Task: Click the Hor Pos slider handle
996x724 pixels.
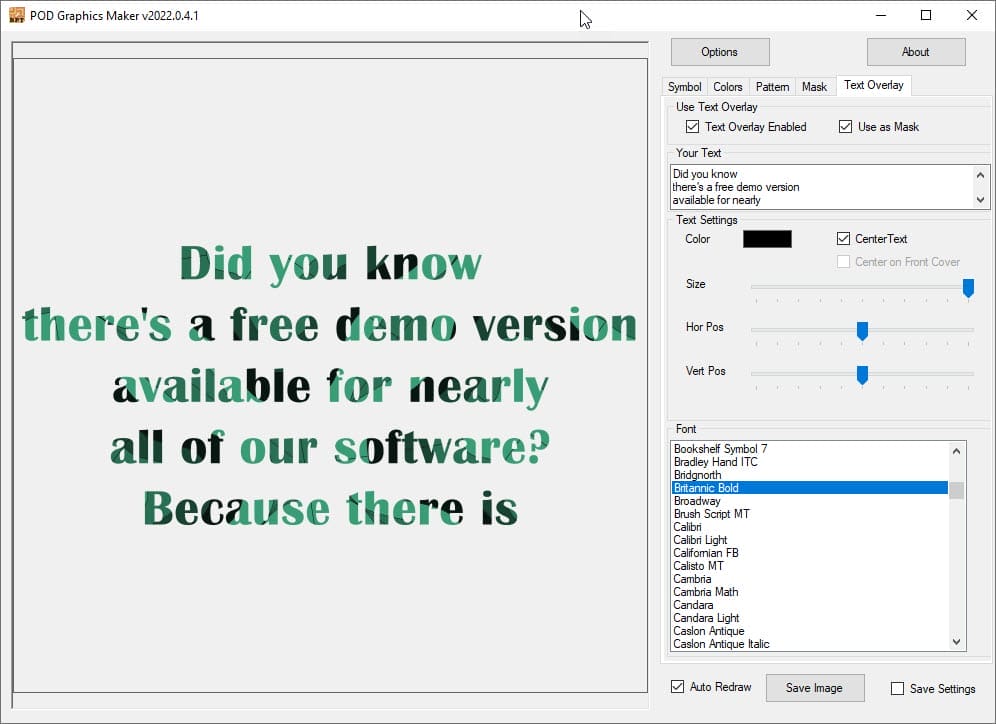Action: click(x=862, y=331)
